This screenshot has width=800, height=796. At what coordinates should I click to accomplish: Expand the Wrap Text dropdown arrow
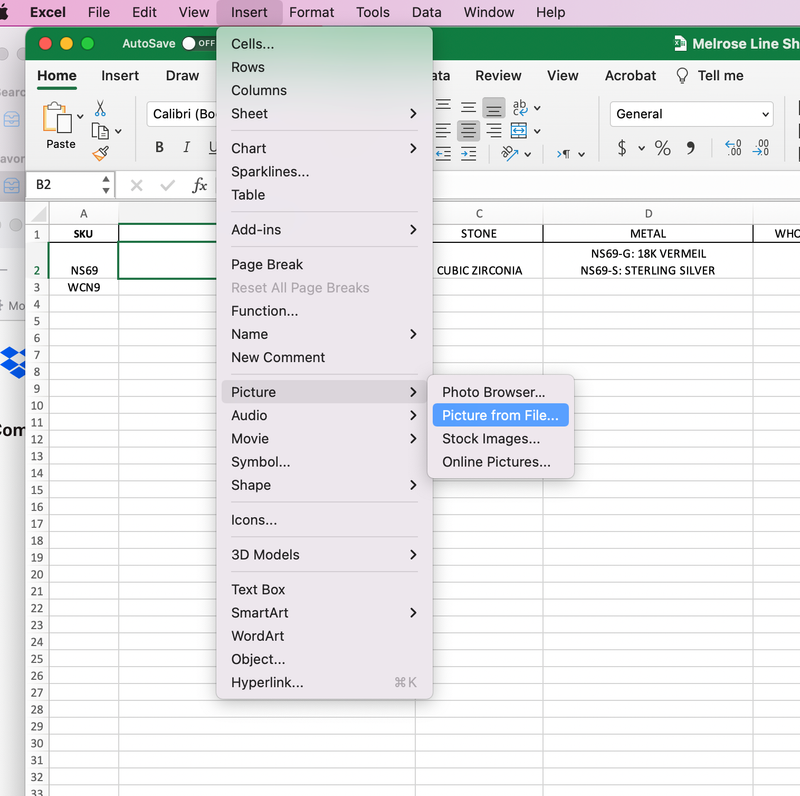coord(537,108)
